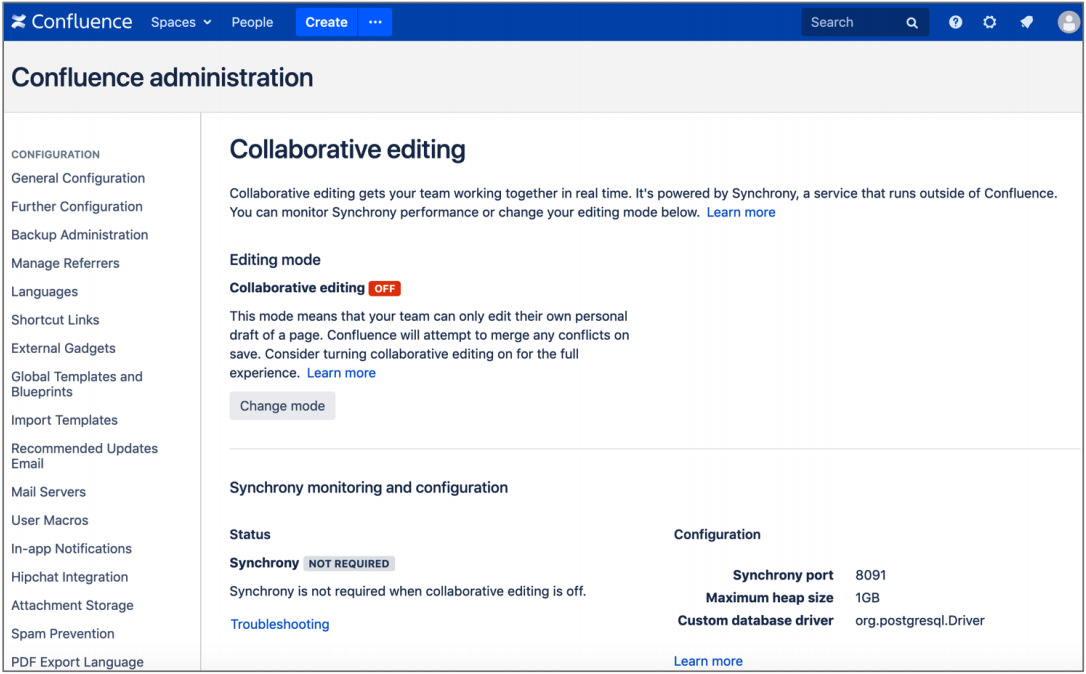Open Import Templates in sidebar
Image resolution: width=1086 pixels, height=674 pixels.
(x=64, y=420)
